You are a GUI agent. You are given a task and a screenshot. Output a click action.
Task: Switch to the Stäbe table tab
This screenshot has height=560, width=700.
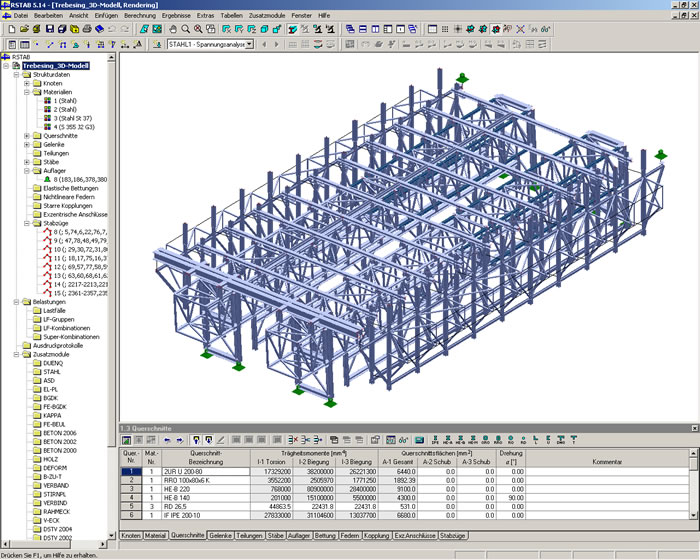point(275,535)
